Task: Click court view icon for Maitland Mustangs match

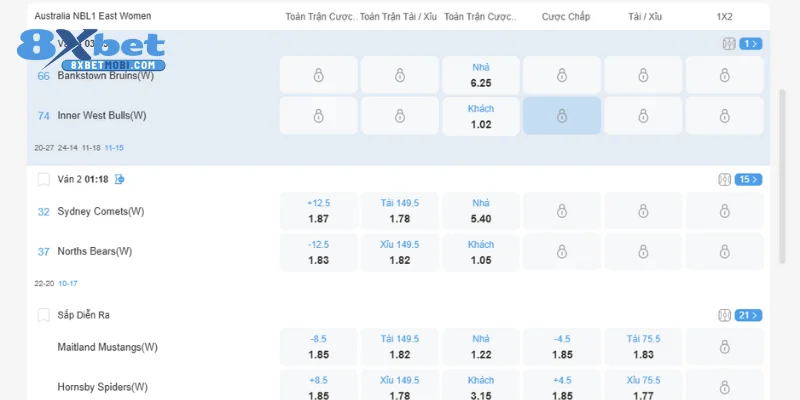Action: (x=724, y=315)
